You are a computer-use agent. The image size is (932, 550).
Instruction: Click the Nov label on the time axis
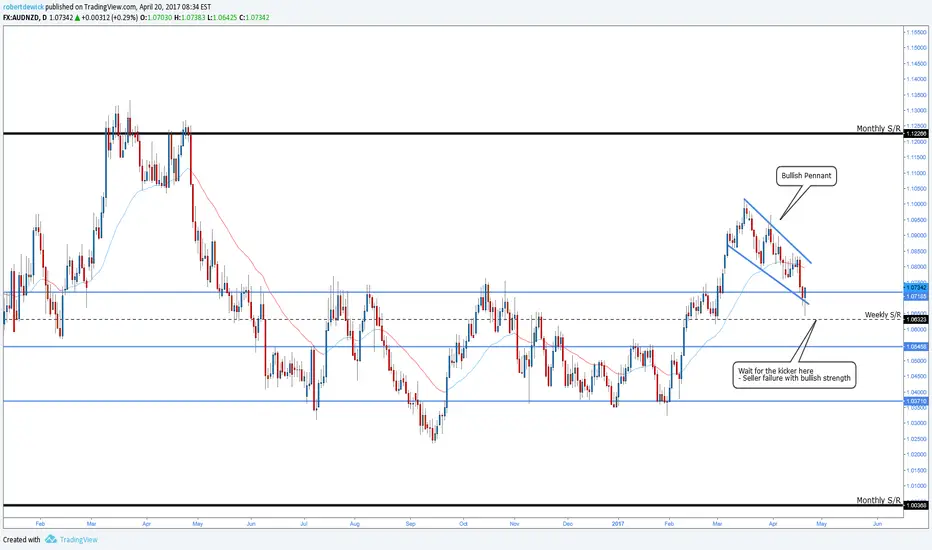point(515,524)
